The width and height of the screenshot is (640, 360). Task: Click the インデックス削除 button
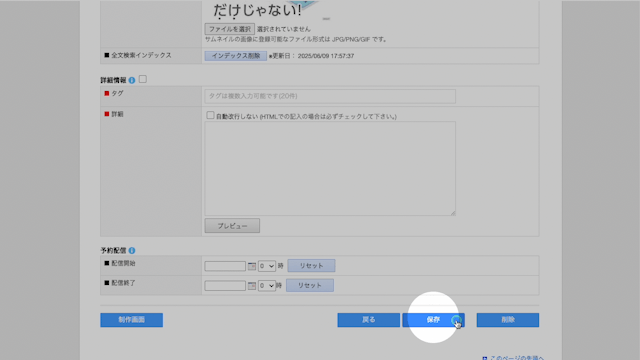pyautogui.click(x=236, y=56)
